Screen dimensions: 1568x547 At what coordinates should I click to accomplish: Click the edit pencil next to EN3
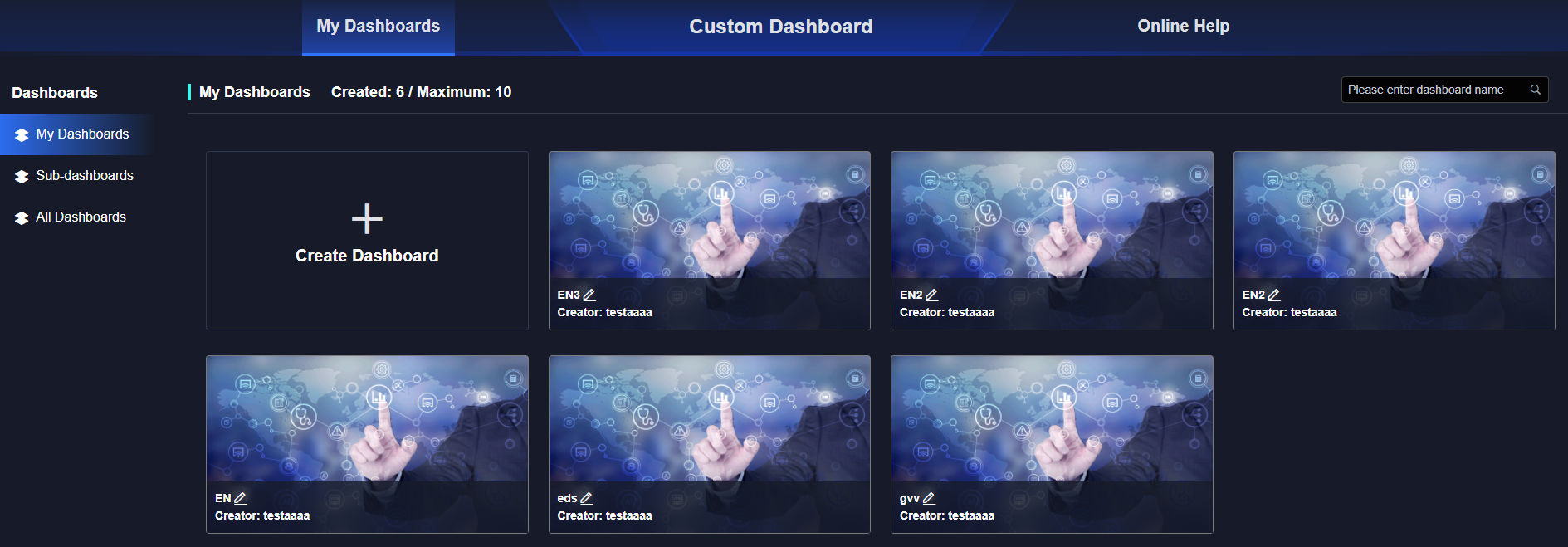(x=589, y=295)
